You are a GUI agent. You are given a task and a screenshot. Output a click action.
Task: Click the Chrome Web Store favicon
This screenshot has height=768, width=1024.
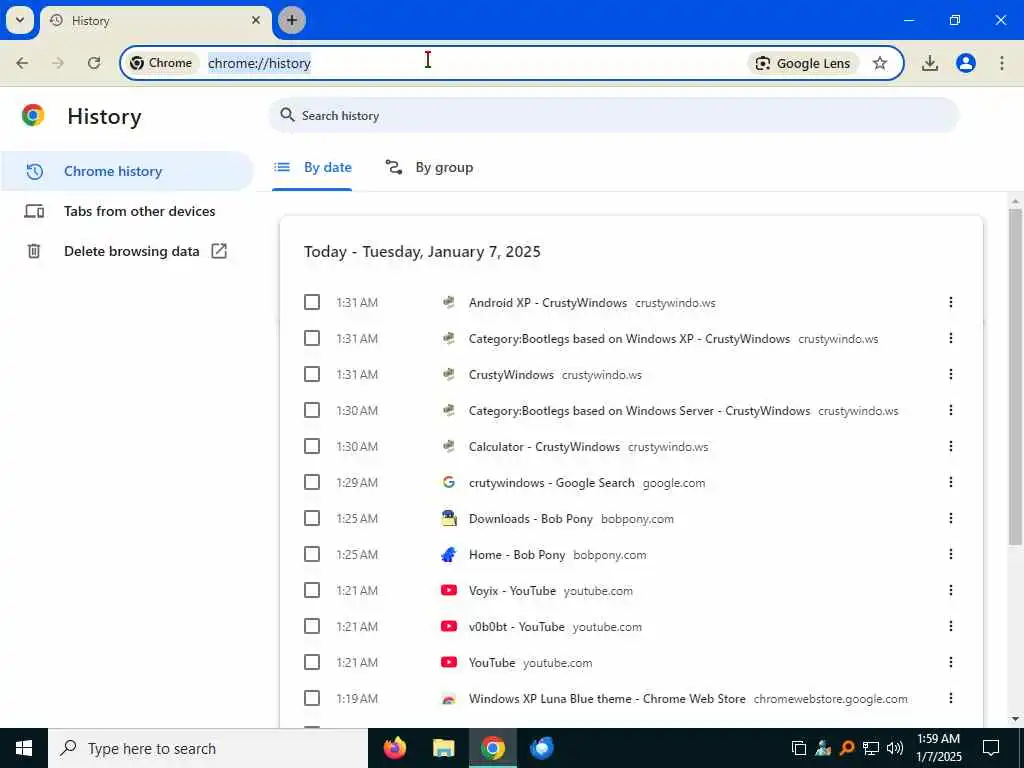point(449,699)
